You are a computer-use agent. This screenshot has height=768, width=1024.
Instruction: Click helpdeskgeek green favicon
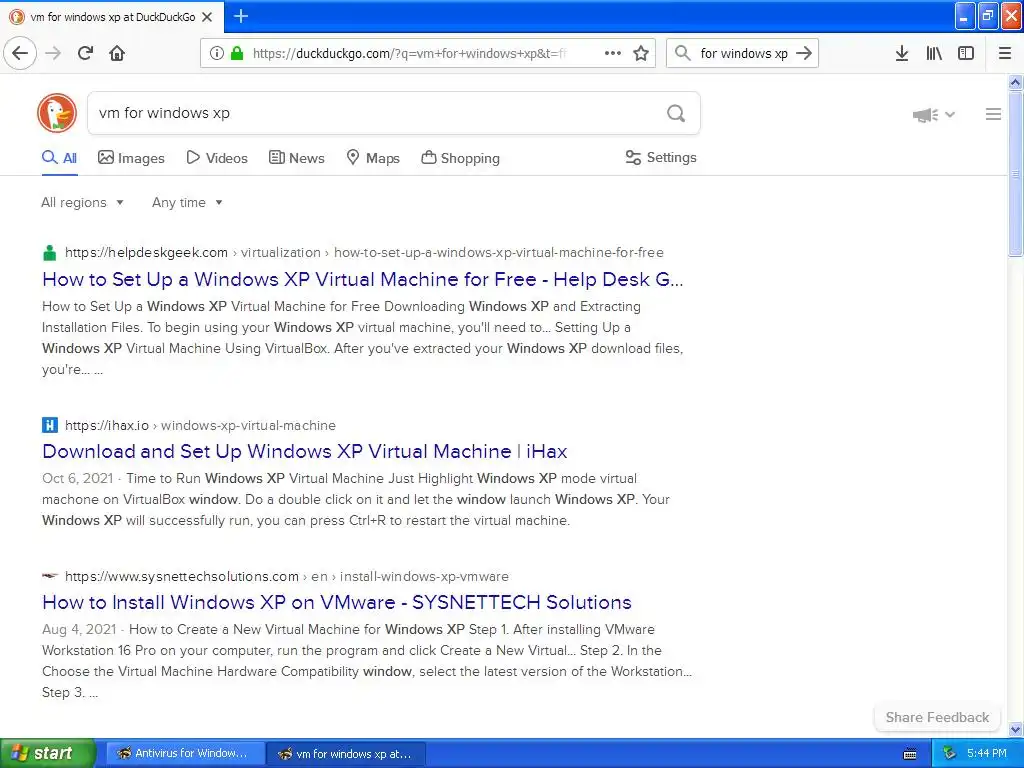point(50,253)
